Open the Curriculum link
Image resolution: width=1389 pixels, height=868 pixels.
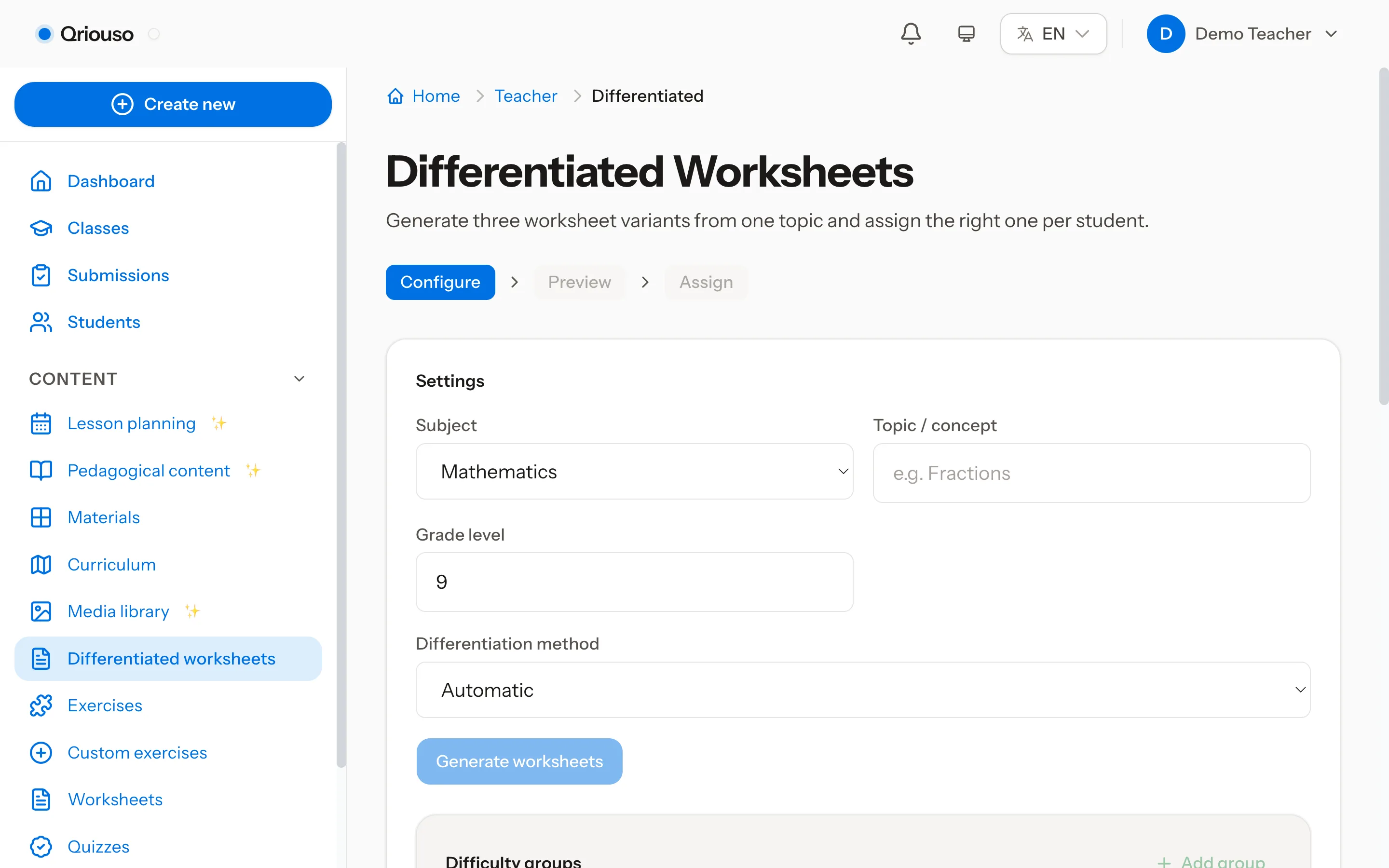click(x=112, y=564)
